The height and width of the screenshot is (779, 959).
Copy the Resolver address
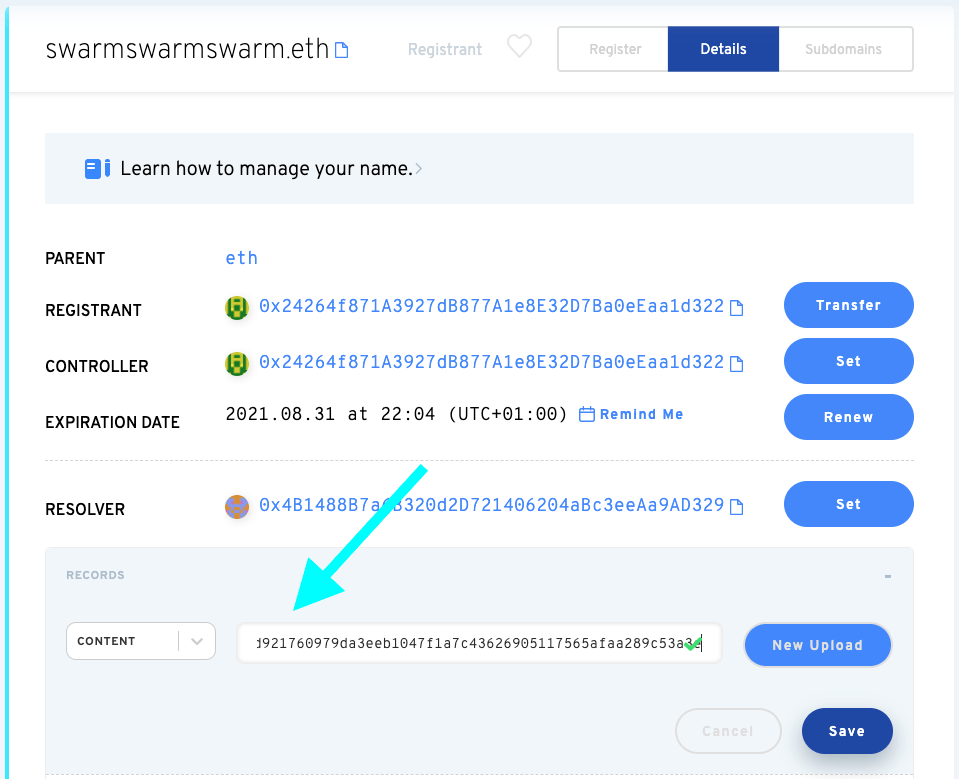tap(738, 506)
